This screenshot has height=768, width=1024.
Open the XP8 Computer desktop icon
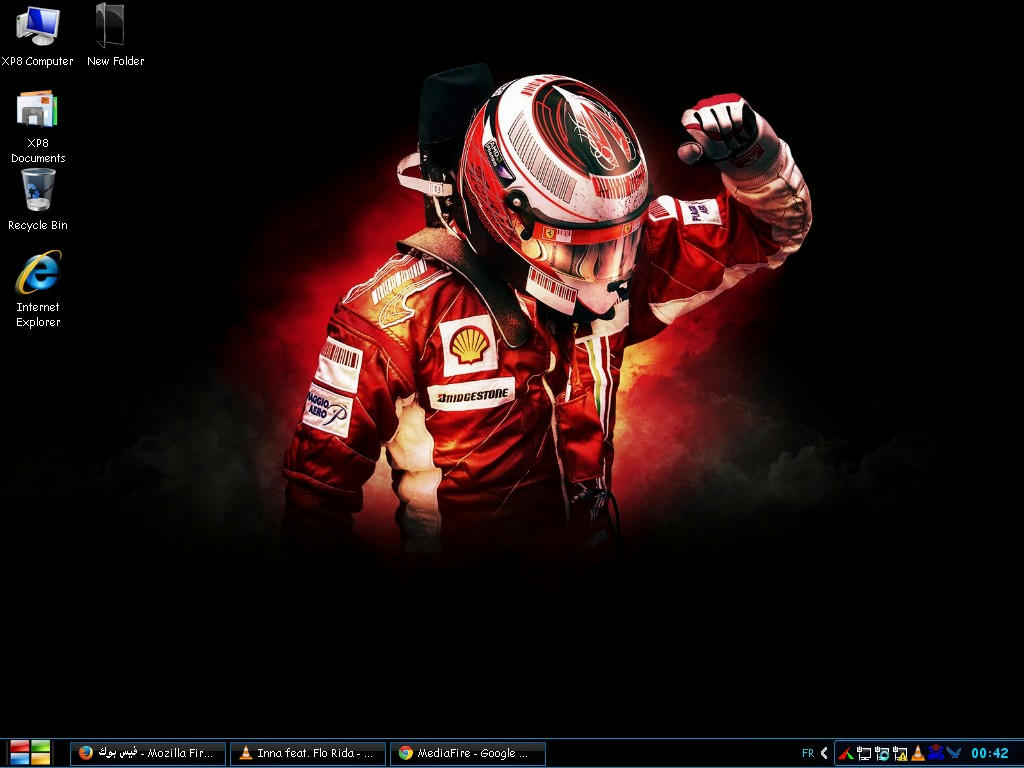(37, 35)
